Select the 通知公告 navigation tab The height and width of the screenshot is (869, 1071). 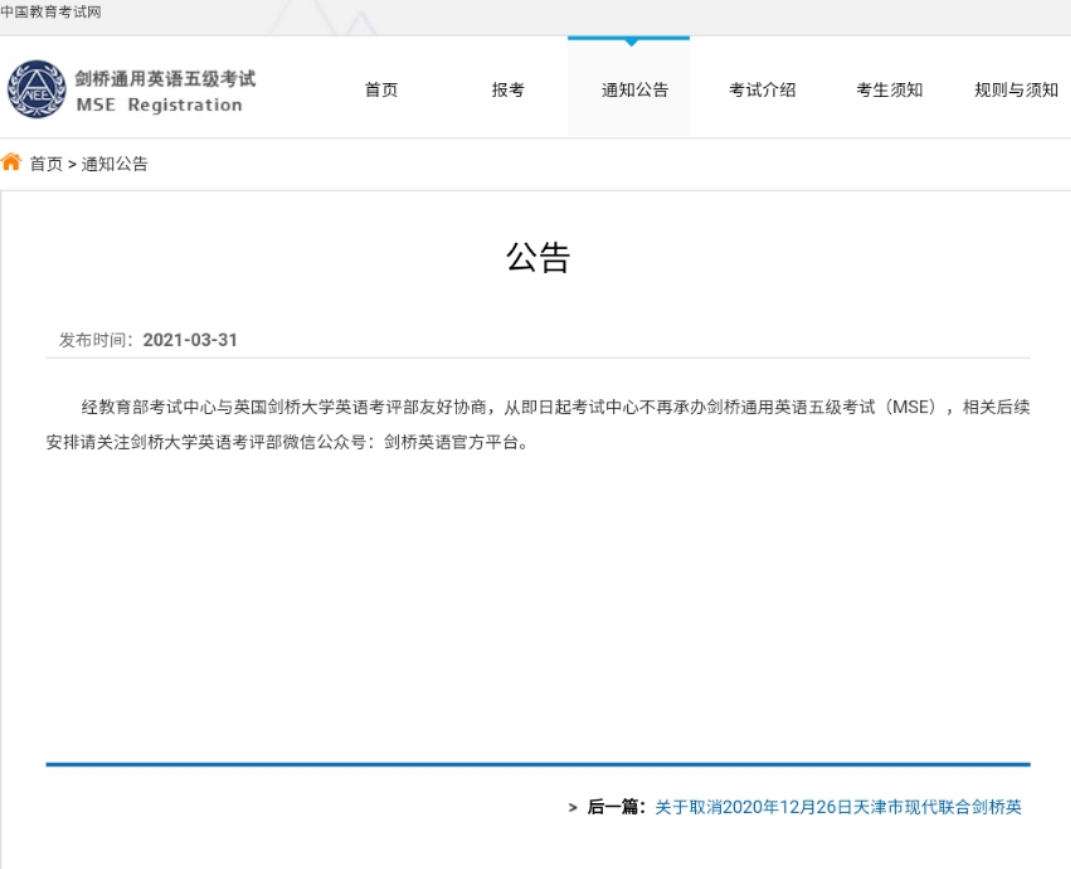click(634, 90)
